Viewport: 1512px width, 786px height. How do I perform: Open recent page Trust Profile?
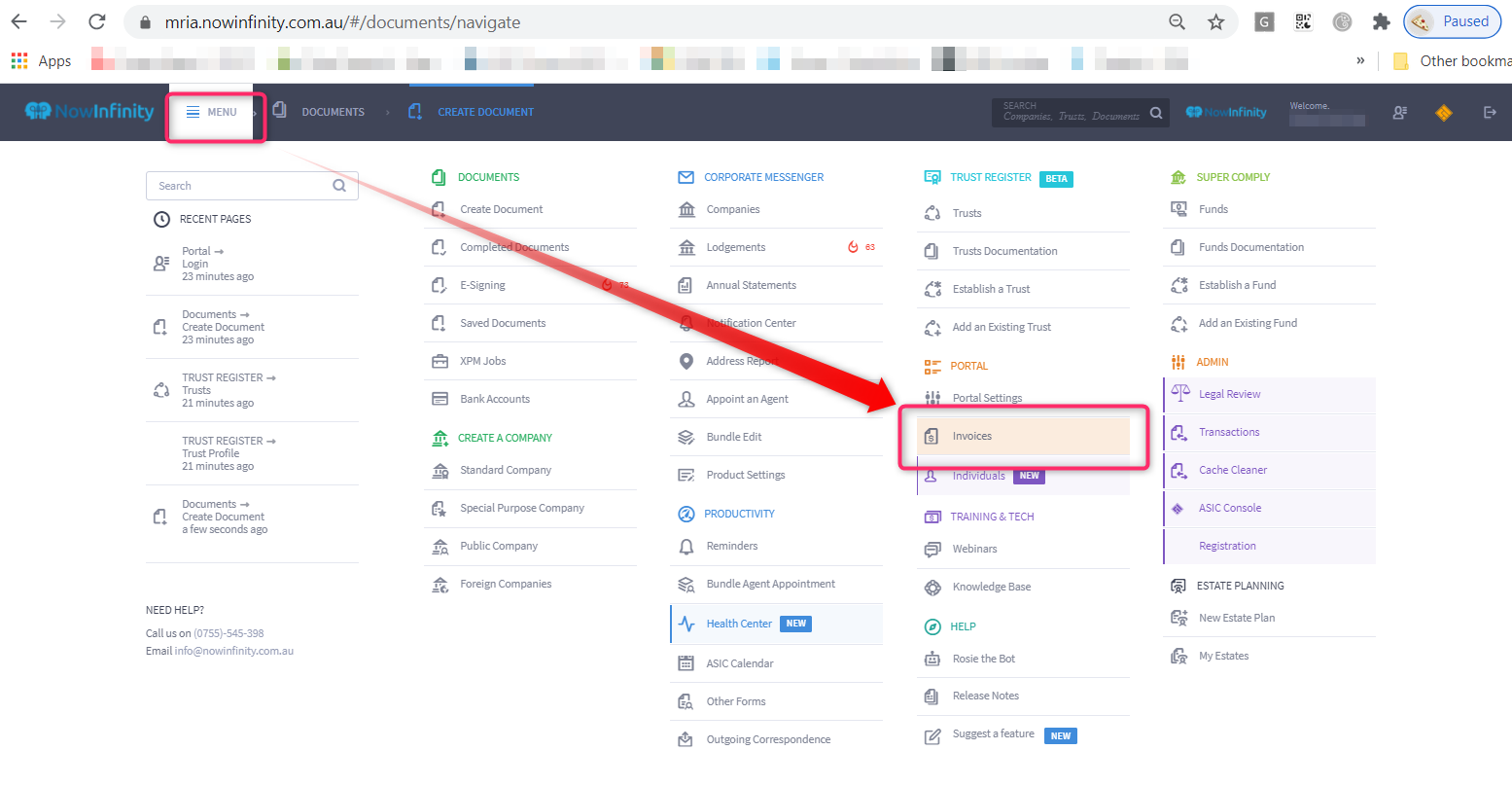click(210, 453)
